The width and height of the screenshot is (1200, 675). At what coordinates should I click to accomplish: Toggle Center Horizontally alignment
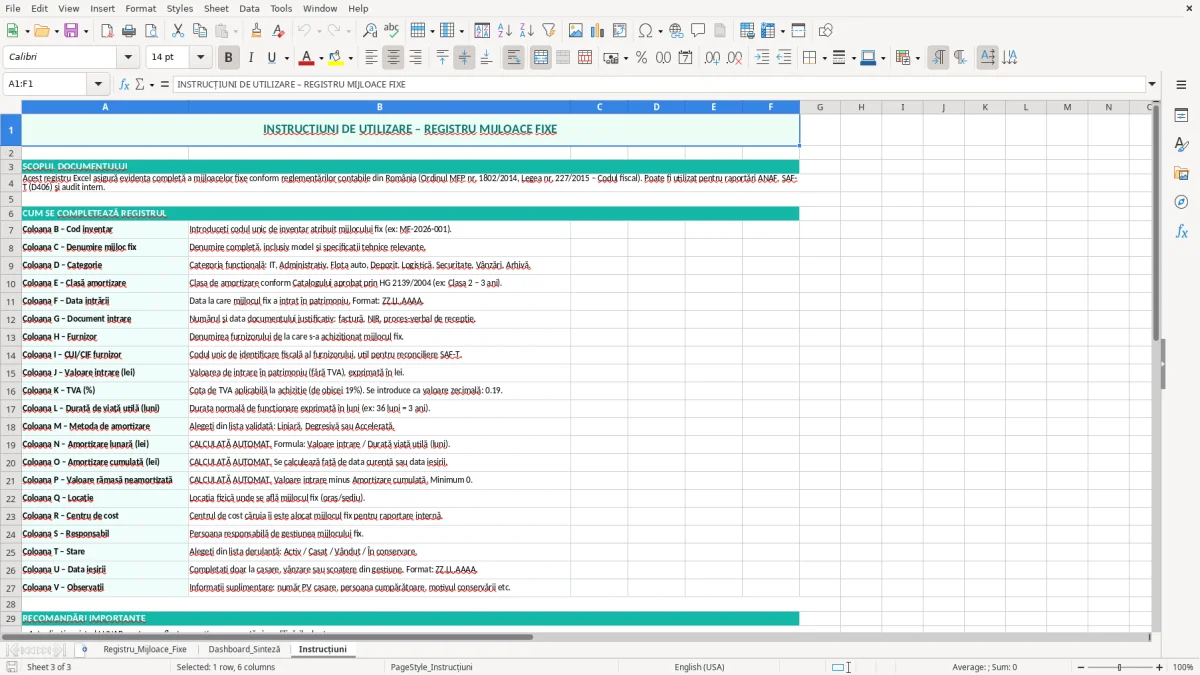click(x=393, y=58)
